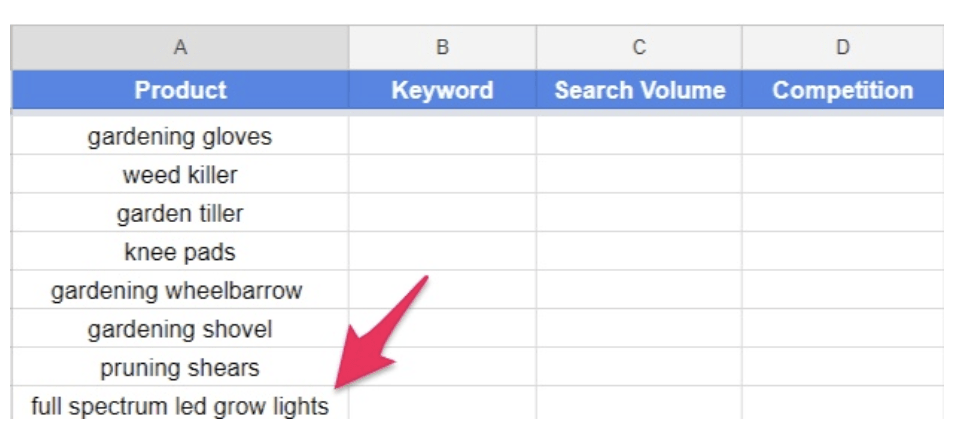
Task: Click Competition cell beside knee pads
Action: [x=843, y=252]
